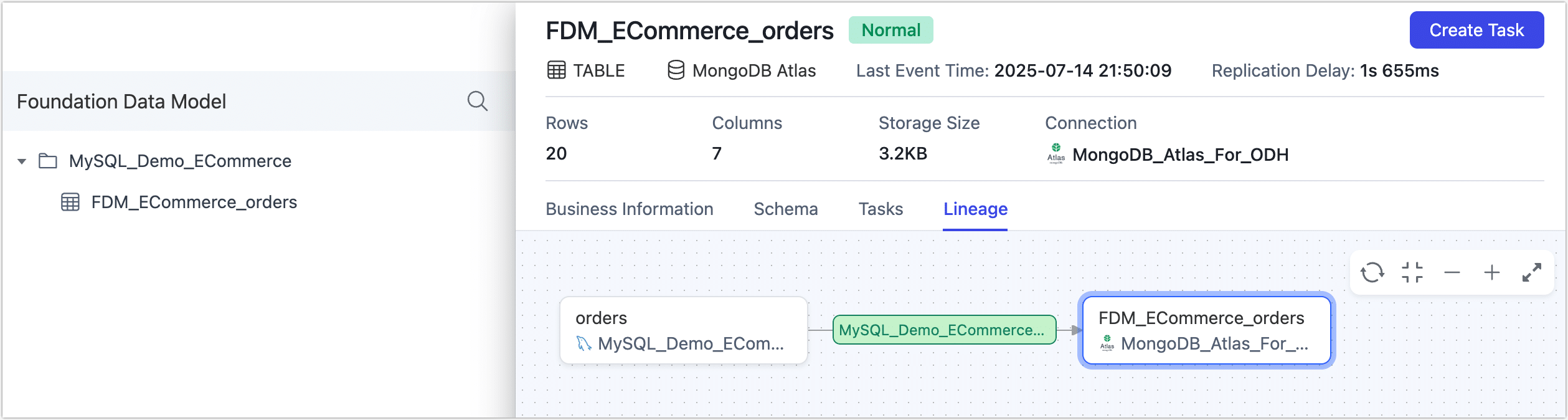The height and width of the screenshot is (420, 1568).
Task: Click the search icon in Foundation Data Model
Action: pos(477,101)
